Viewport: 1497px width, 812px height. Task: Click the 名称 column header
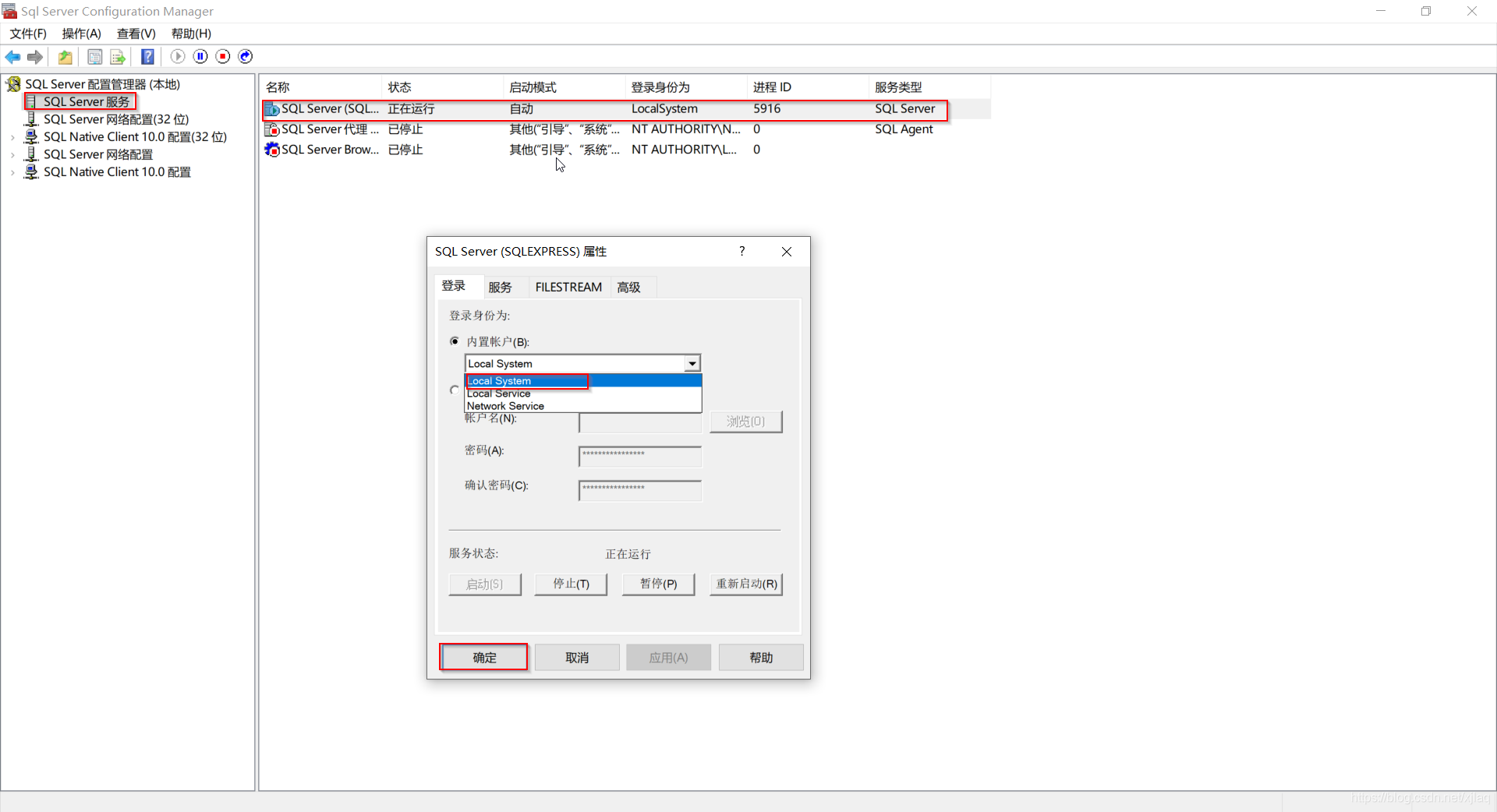321,87
